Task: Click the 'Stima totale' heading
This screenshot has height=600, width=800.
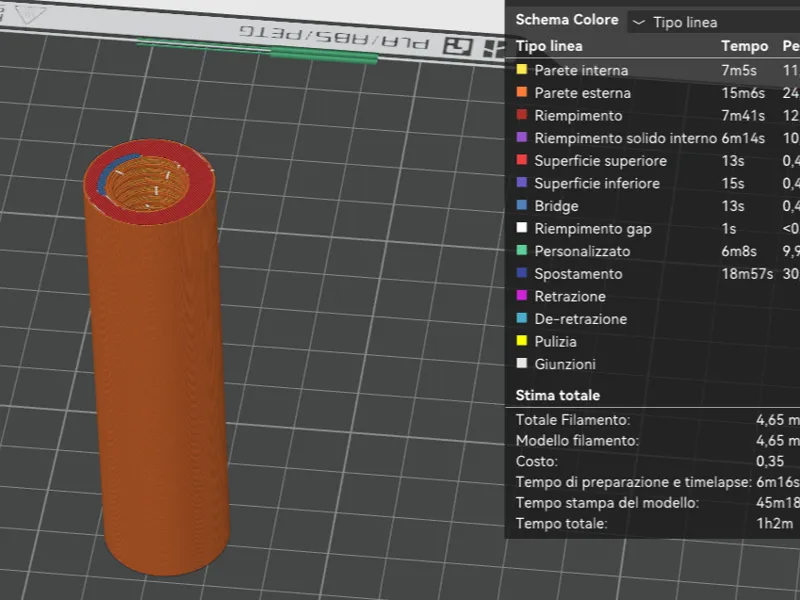Action: point(558,395)
